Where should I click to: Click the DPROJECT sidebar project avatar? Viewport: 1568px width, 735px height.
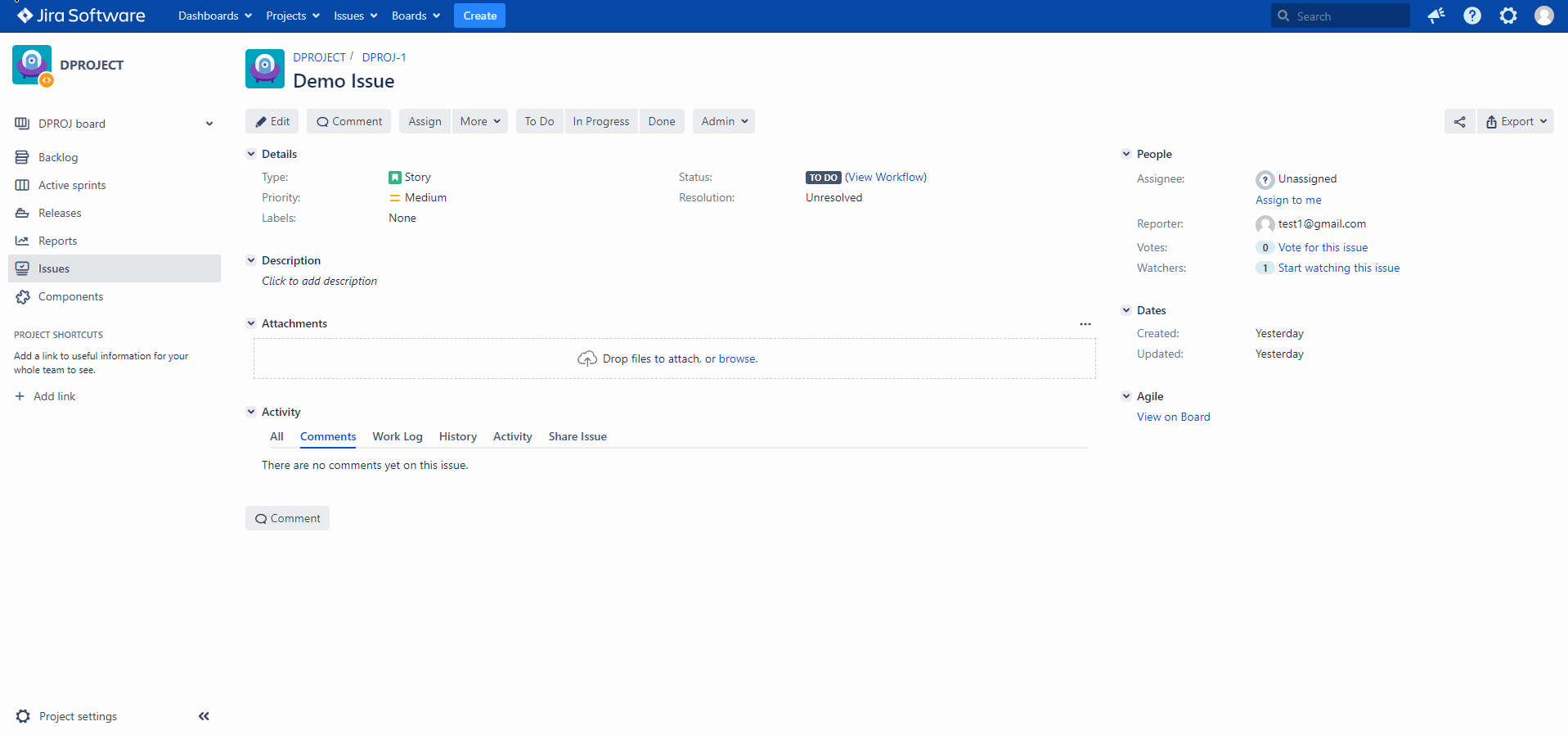(32, 65)
